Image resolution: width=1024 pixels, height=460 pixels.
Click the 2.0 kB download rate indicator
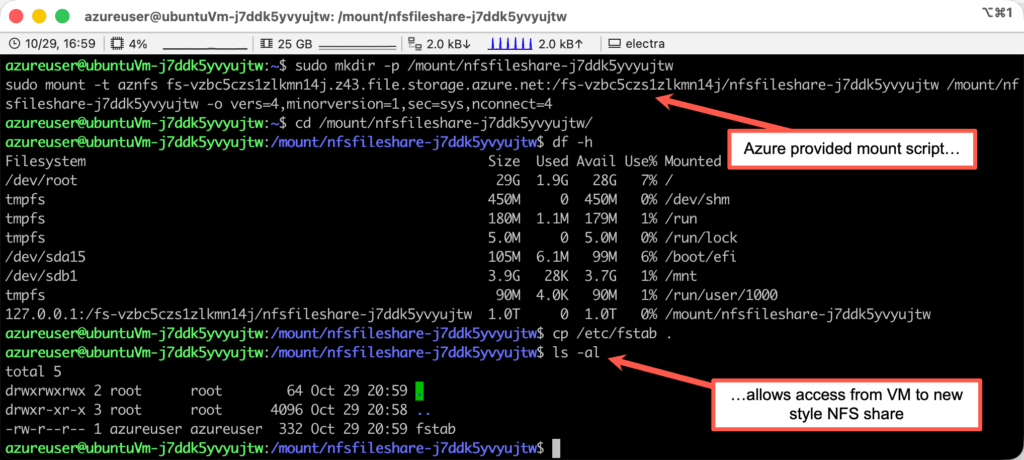pyautogui.click(x=448, y=44)
